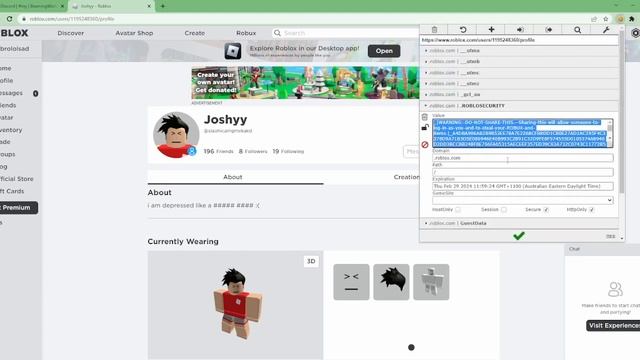Screen dimensions: 640x360
Task: Open the Chrome extensions puzzle icon
Action: [x=632, y=19]
